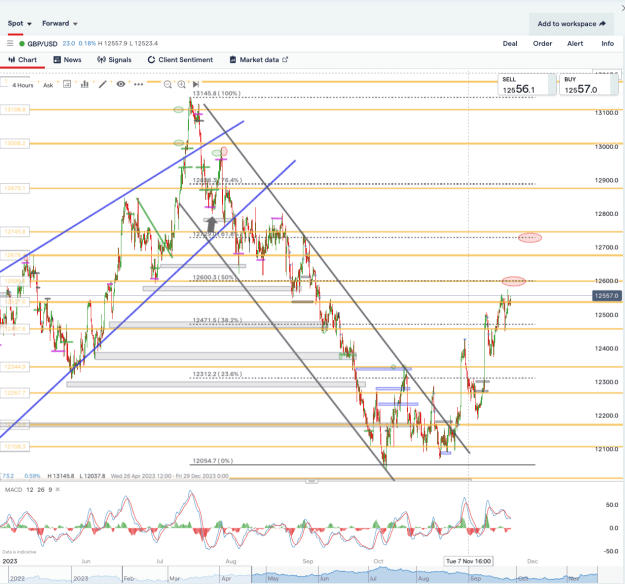Open the Order ticket
This screenshot has width=625, height=584.
coord(542,43)
